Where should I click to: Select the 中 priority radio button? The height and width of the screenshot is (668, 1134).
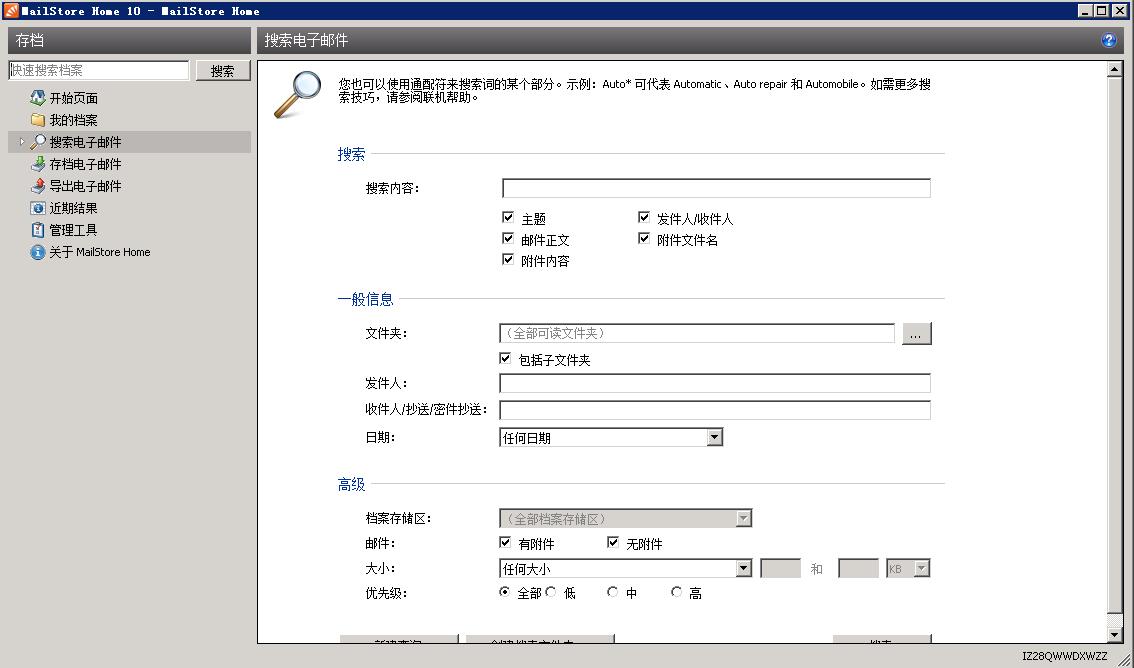[x=613, y=591]
